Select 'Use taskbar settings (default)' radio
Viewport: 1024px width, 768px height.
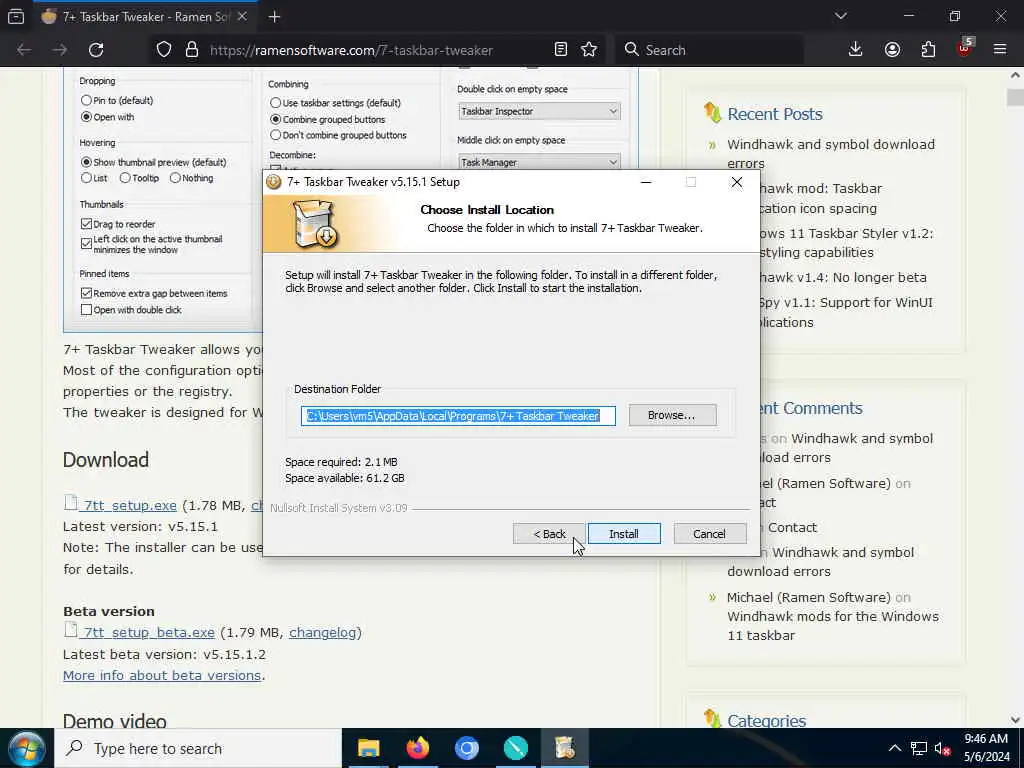276,103
